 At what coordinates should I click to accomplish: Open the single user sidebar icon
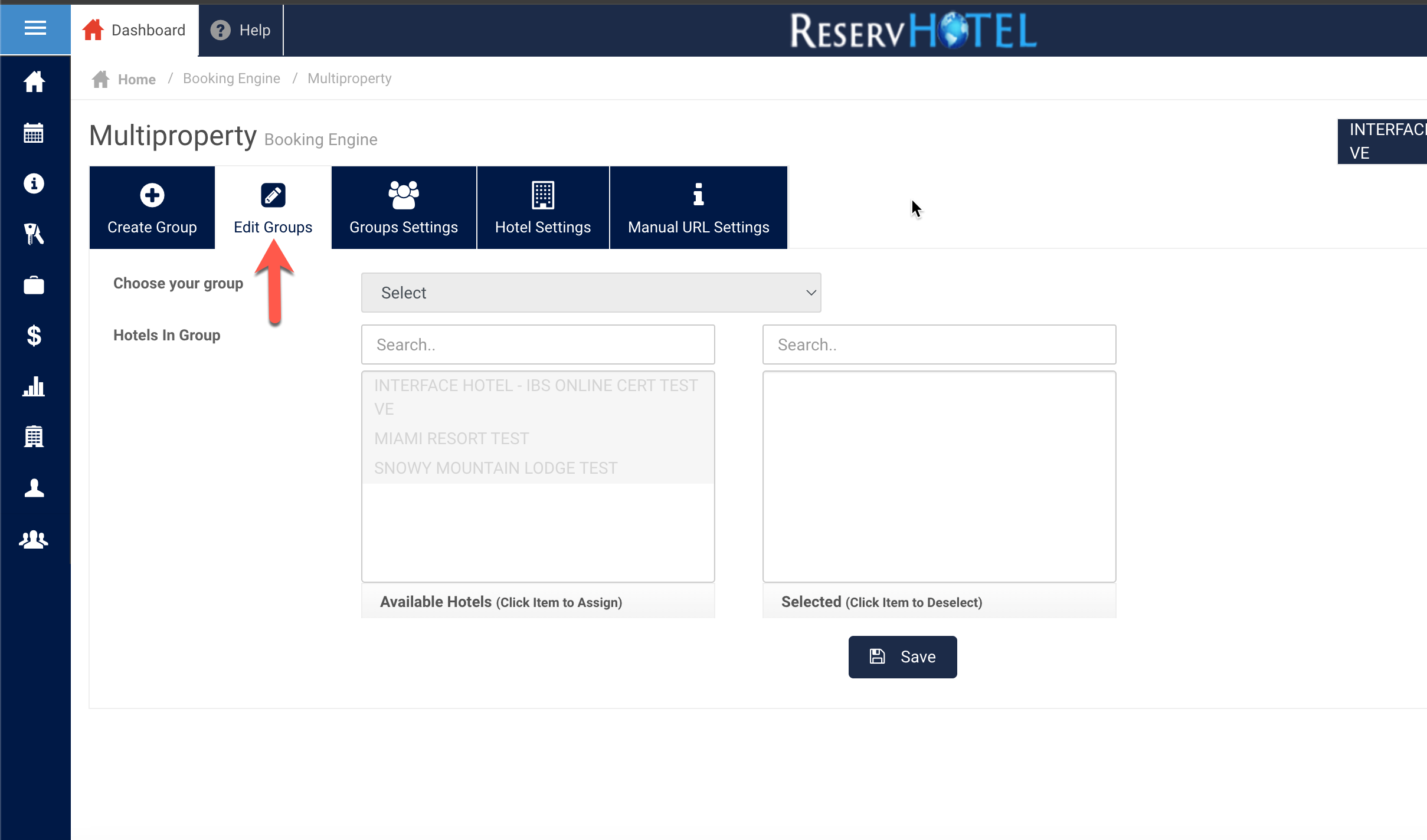coord(34,488)
